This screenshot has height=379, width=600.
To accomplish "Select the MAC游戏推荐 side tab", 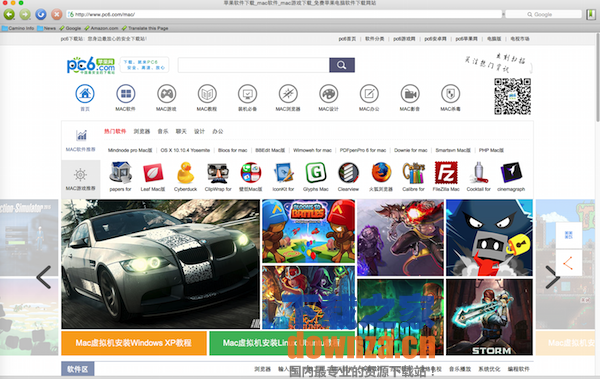I will [x=81, y=179].
